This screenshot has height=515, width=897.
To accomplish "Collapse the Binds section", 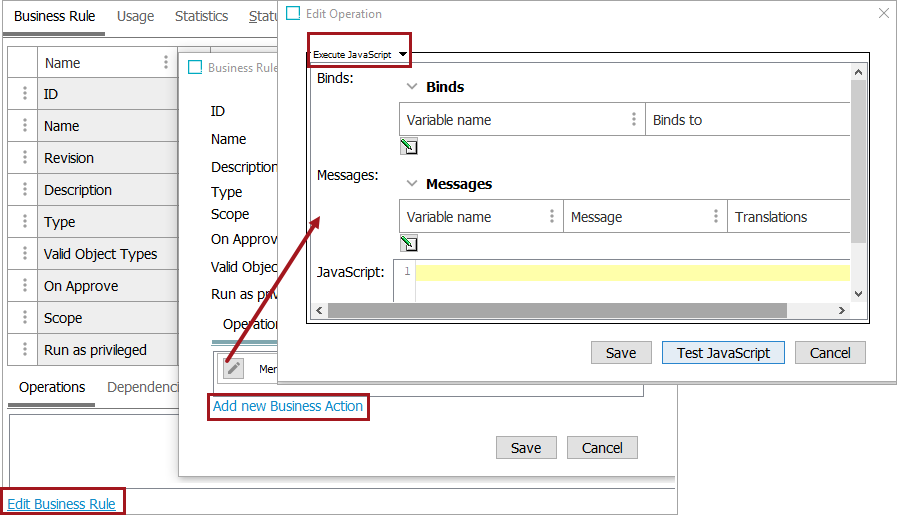I will pos(411,87).
